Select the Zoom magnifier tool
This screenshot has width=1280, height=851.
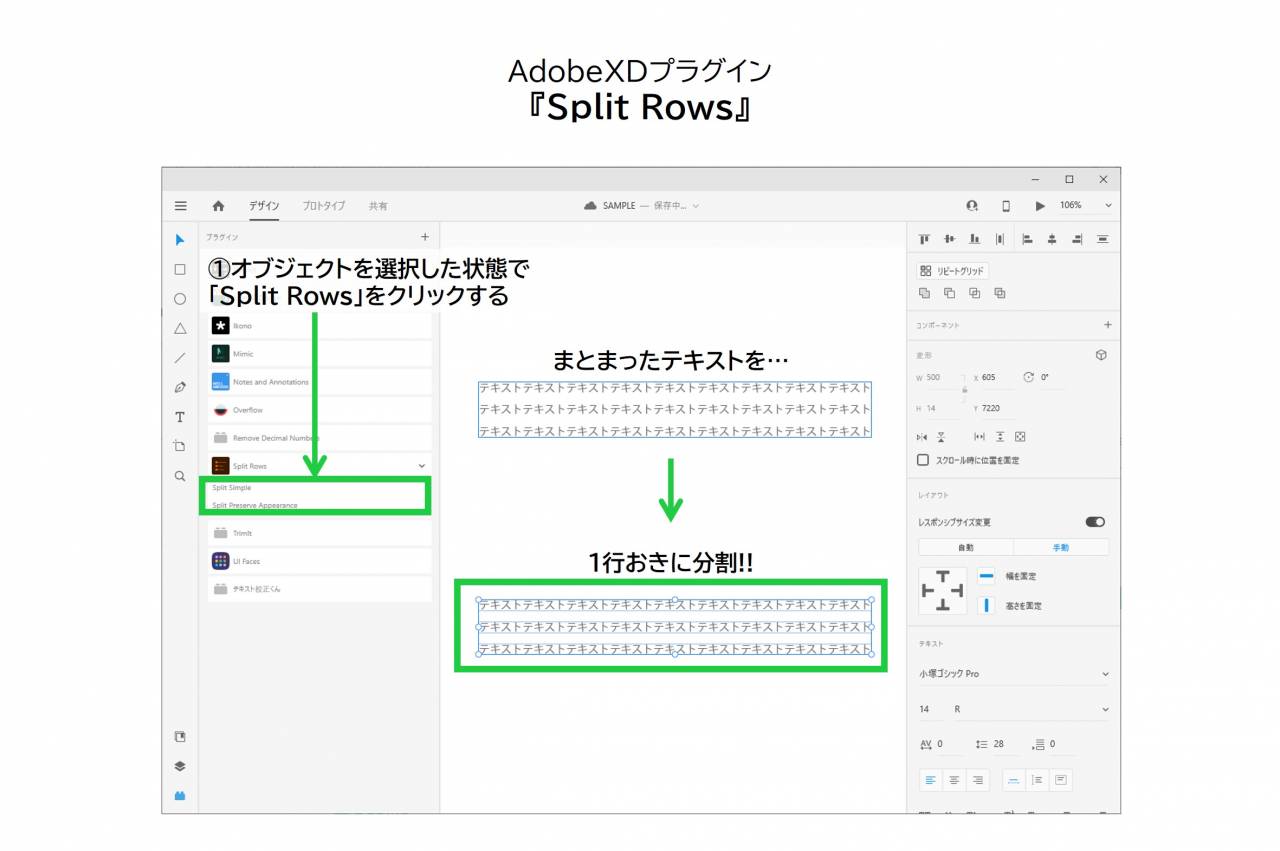[x=180, y=476]
